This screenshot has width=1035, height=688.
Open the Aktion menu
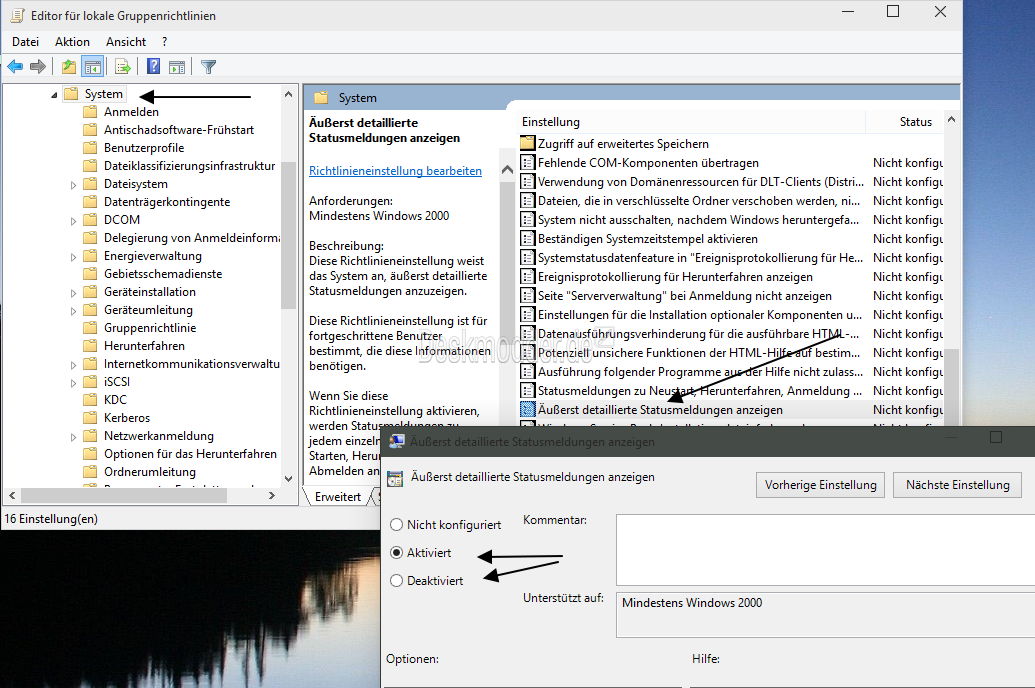click(x=72, y=42)
